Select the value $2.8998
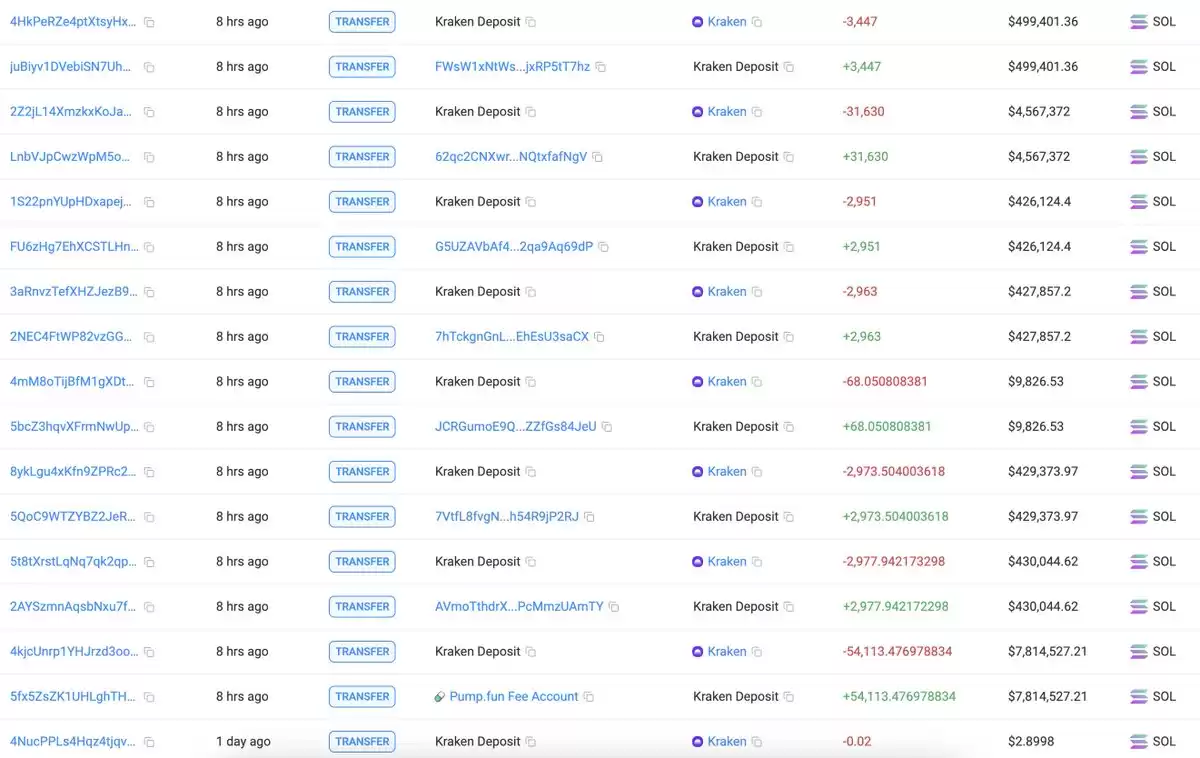The image size is (1200, 758). point(1031,742)
